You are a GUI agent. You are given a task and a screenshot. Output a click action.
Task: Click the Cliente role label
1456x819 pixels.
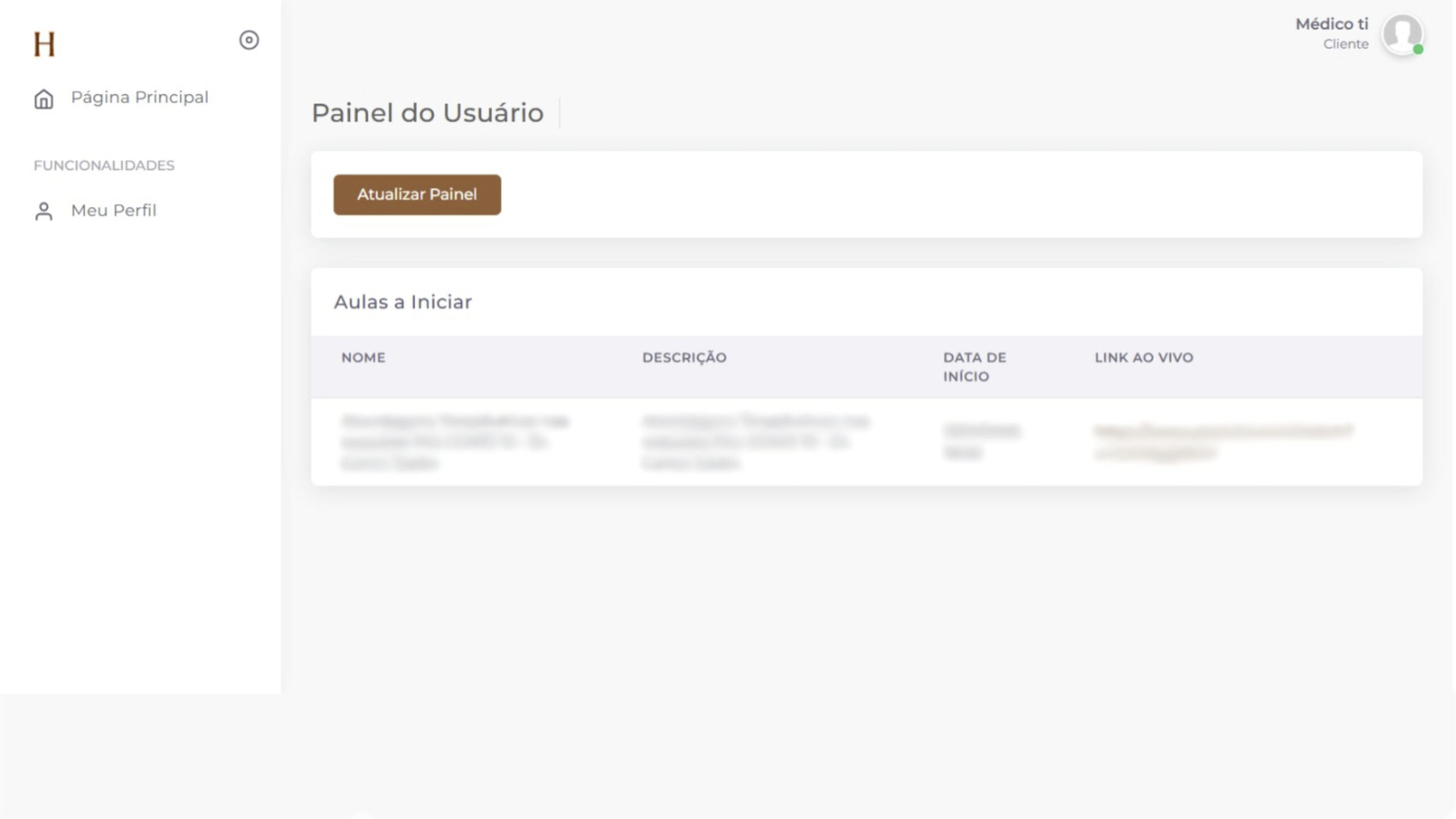[x=1346, y=44]
